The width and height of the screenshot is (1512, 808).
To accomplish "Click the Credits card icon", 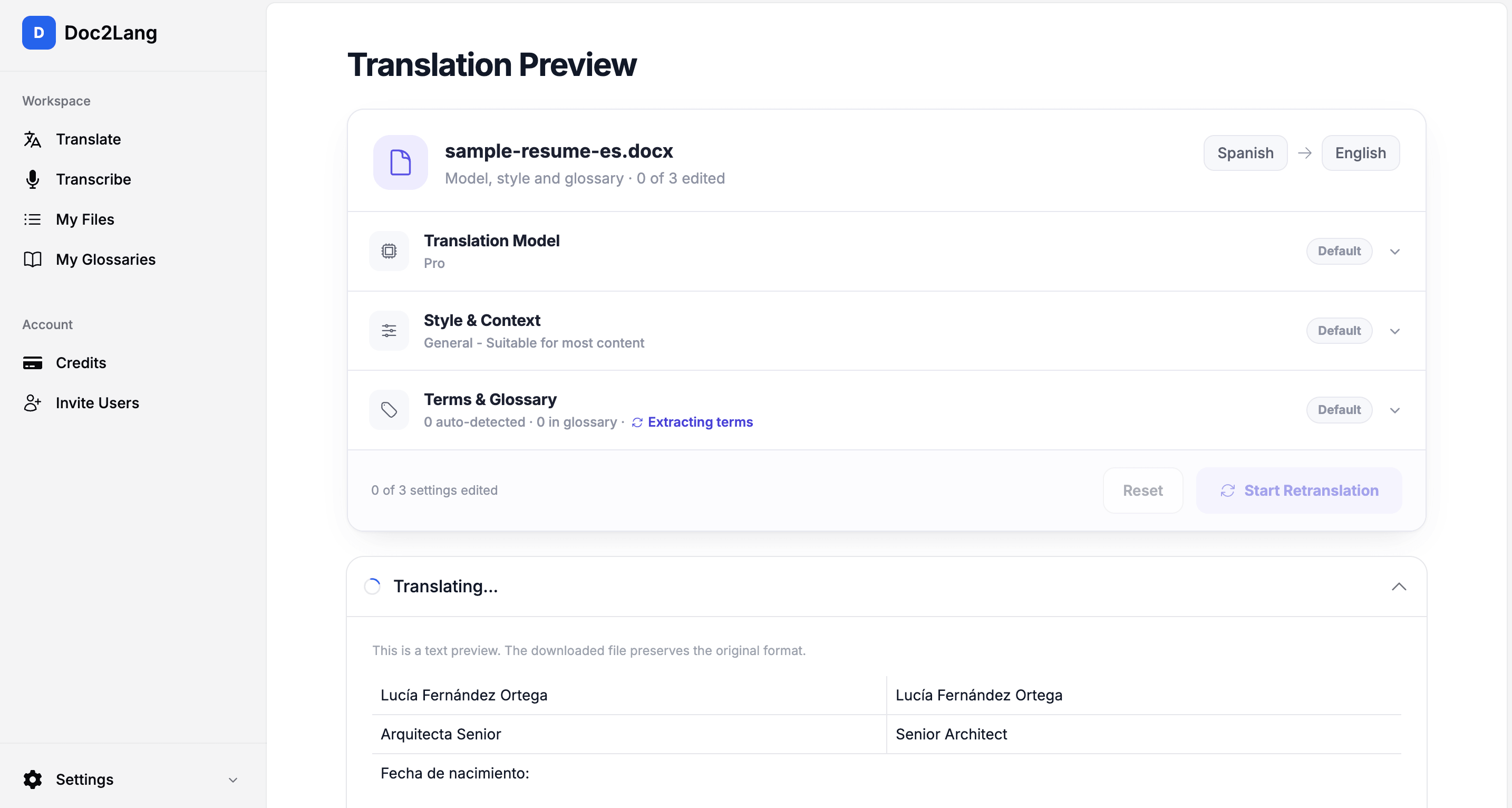I will click(x=32, y=363).
